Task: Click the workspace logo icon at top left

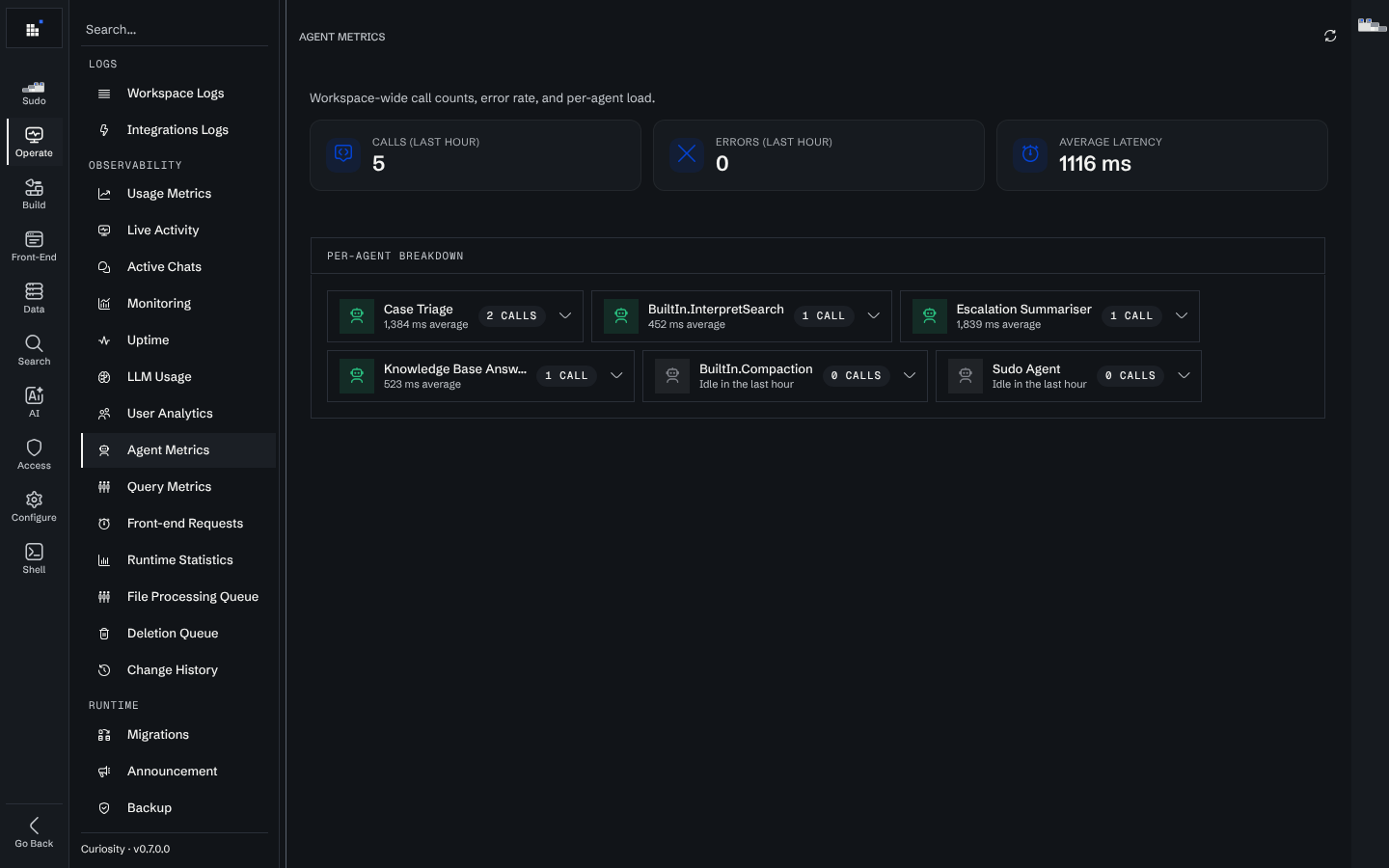Action: point(34,29)
